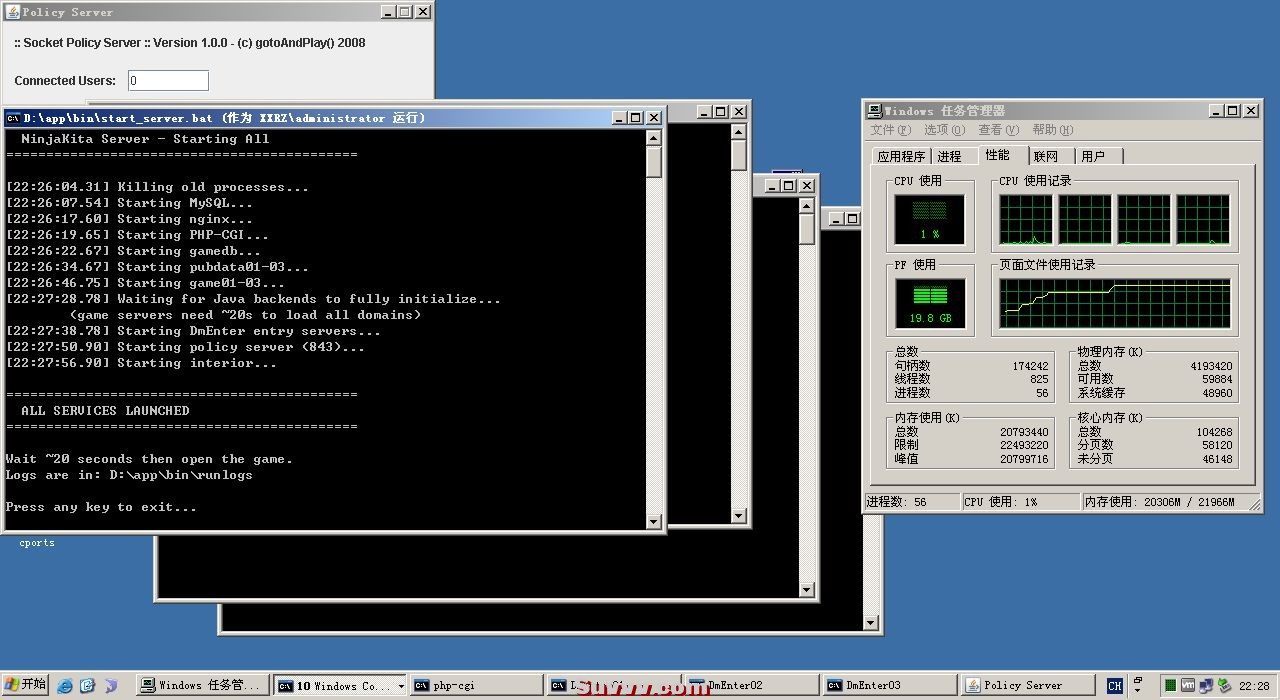Open the Start (开始) menu
Viewport: 1280px width, 700px height.
[x=26, y=685]
